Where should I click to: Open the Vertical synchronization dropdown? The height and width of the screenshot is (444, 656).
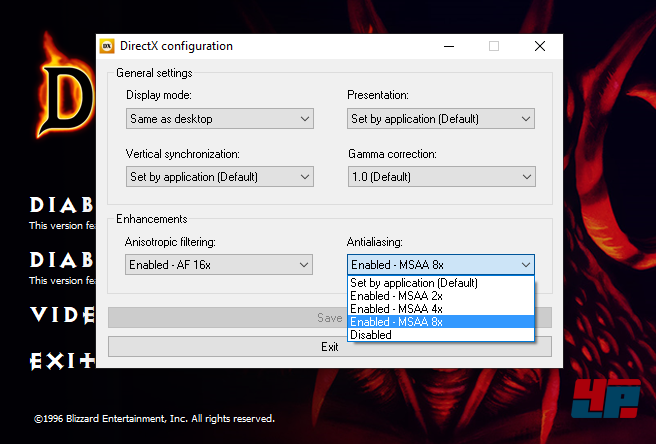[x=220, y=177]
